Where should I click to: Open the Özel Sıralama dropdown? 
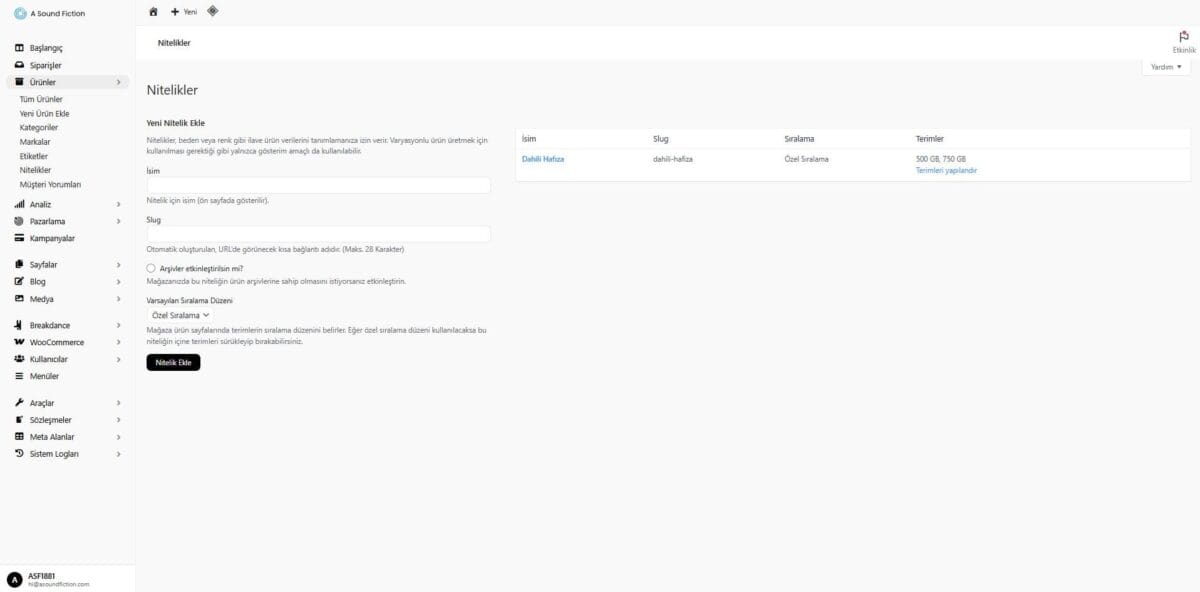(x=181, y=315)
